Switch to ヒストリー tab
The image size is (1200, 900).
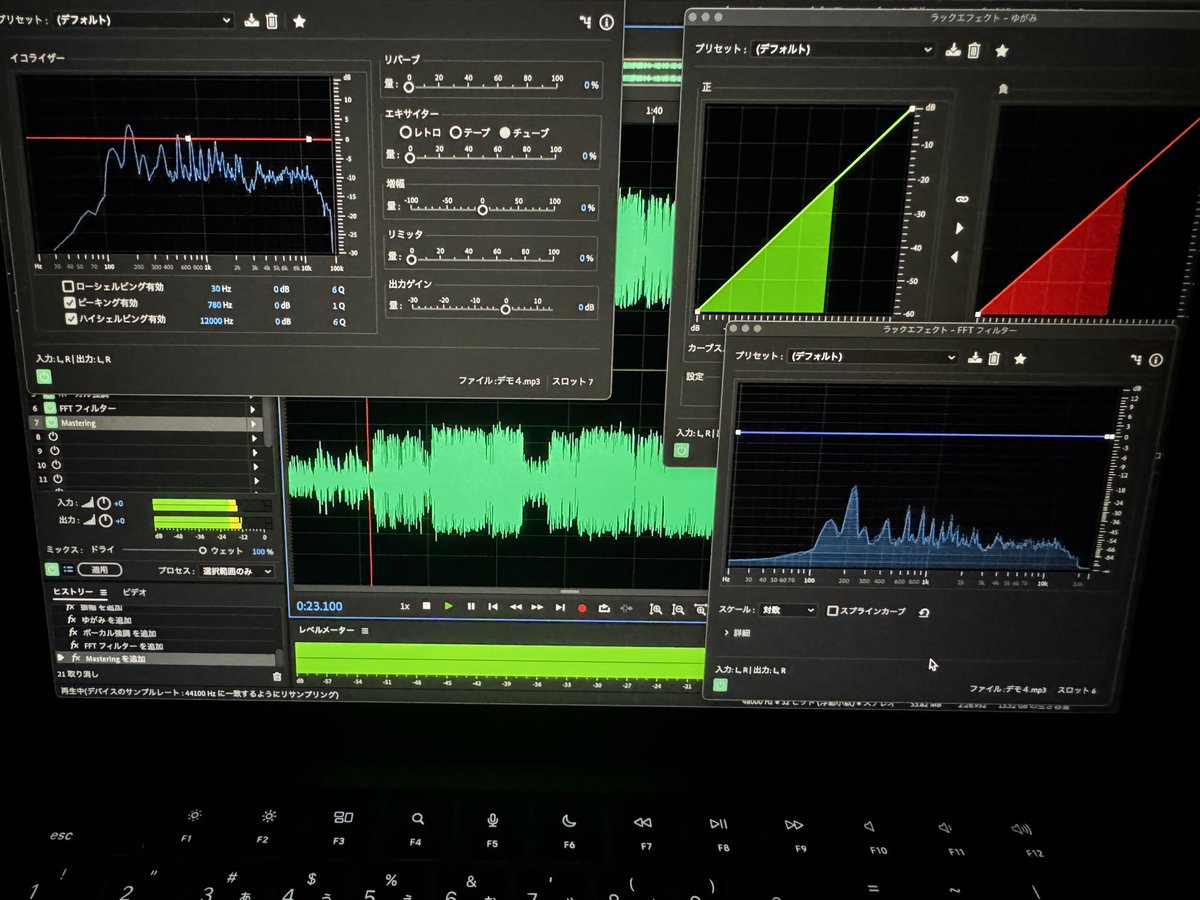pyautogui.click(x=73, y=592)
